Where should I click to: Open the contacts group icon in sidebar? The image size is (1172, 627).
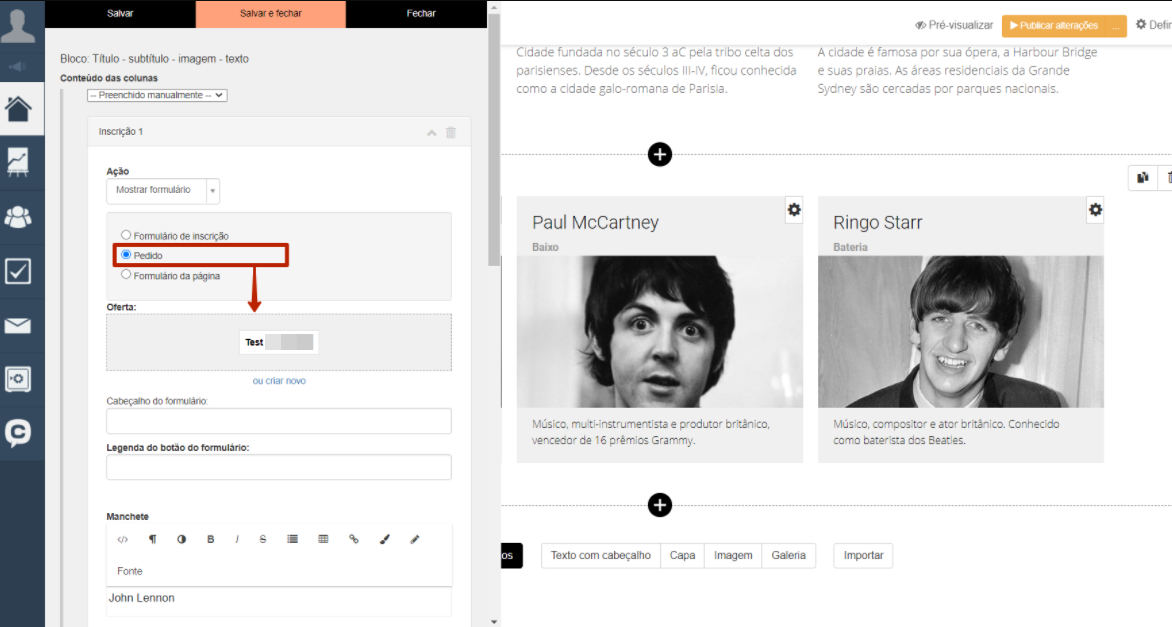[19, 217]
